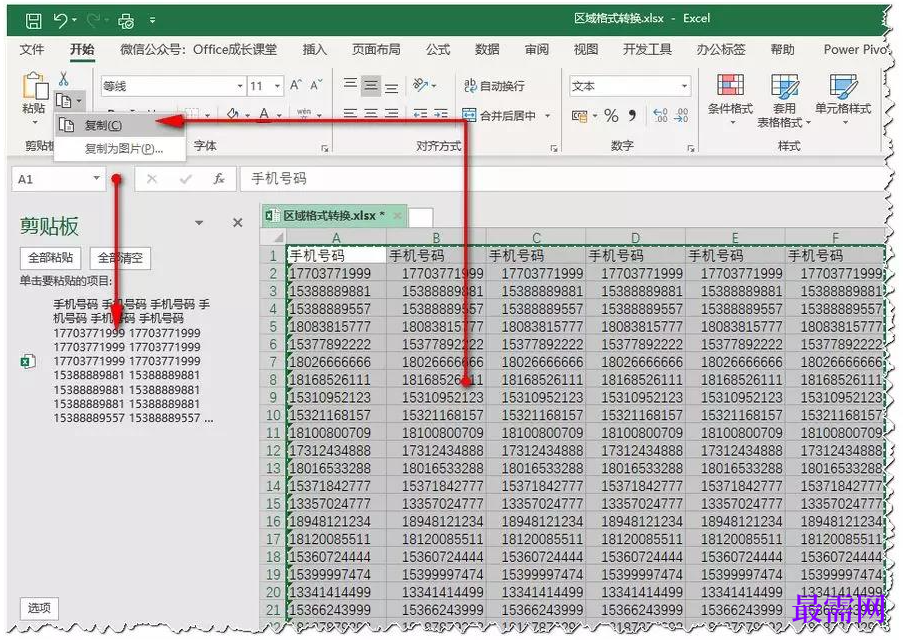Open the 办公标签 ribbon tab

tap(721, 50)
